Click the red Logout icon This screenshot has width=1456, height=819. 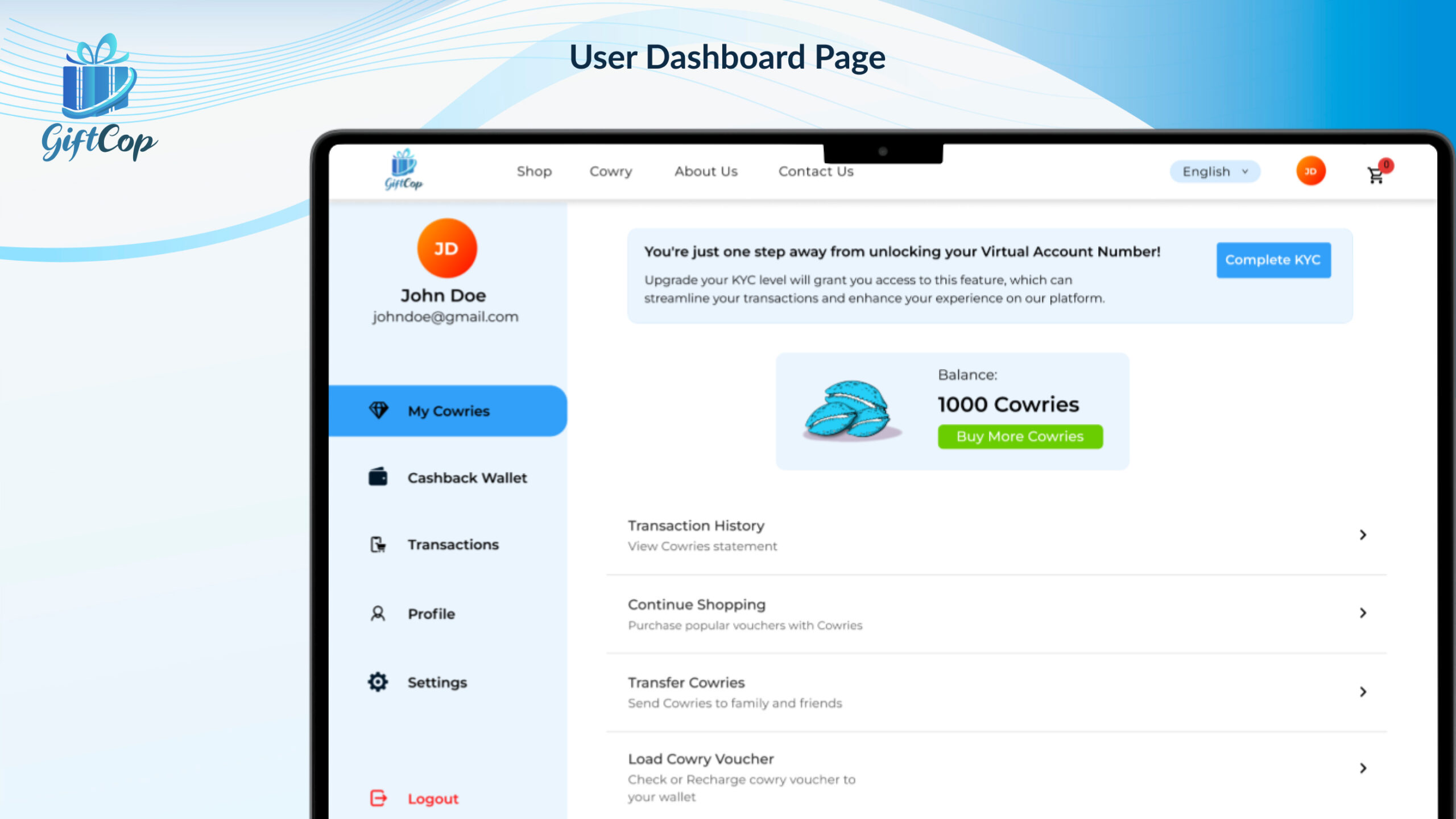pyautogui.click(x=378, y=798)
